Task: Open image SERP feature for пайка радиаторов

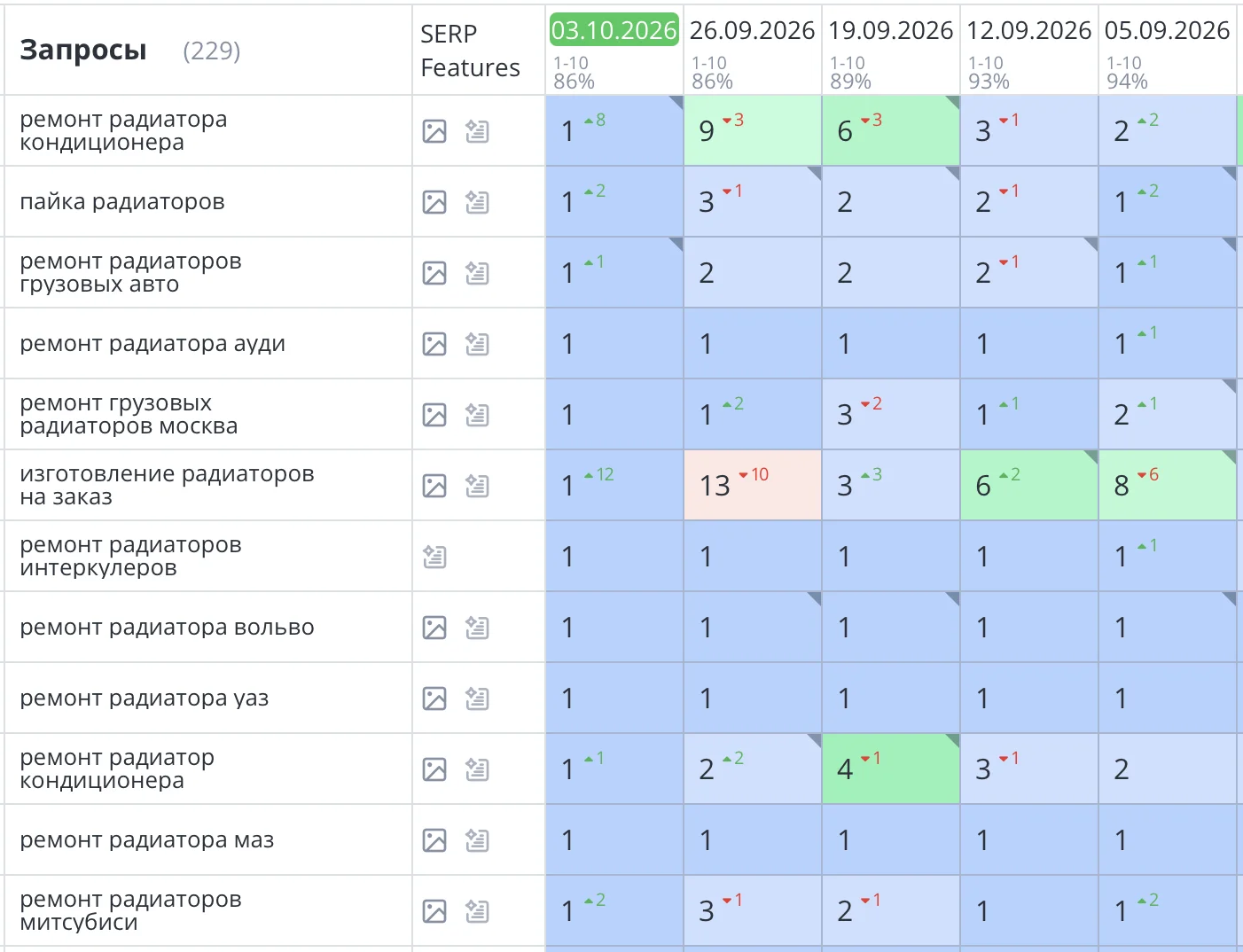Action: click(434, 202)
